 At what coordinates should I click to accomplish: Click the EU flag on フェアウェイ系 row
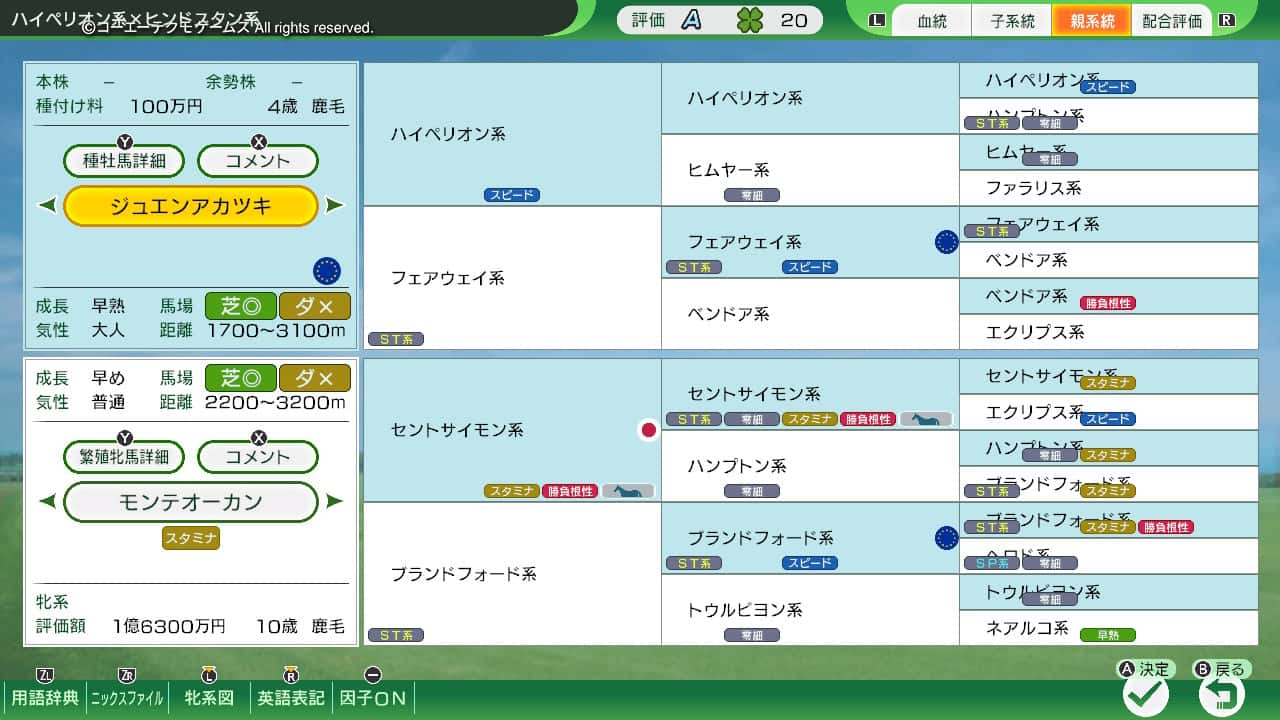[x=946, y=242]
